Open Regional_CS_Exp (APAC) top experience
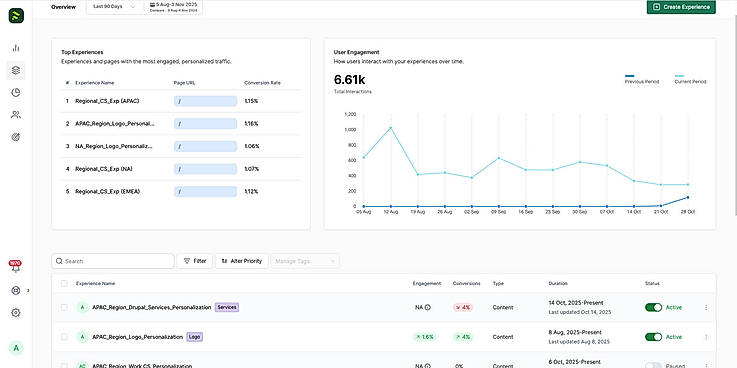The width and height of the screenshot is (737, 368). pyautogui.click(x=107, y=101)
